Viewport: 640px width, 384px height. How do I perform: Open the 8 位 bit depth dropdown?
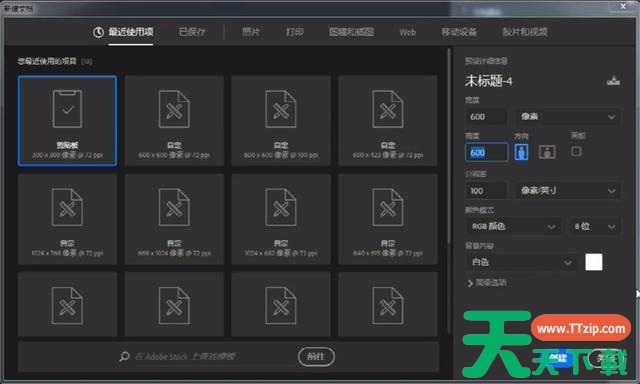[x=594, y=226]
